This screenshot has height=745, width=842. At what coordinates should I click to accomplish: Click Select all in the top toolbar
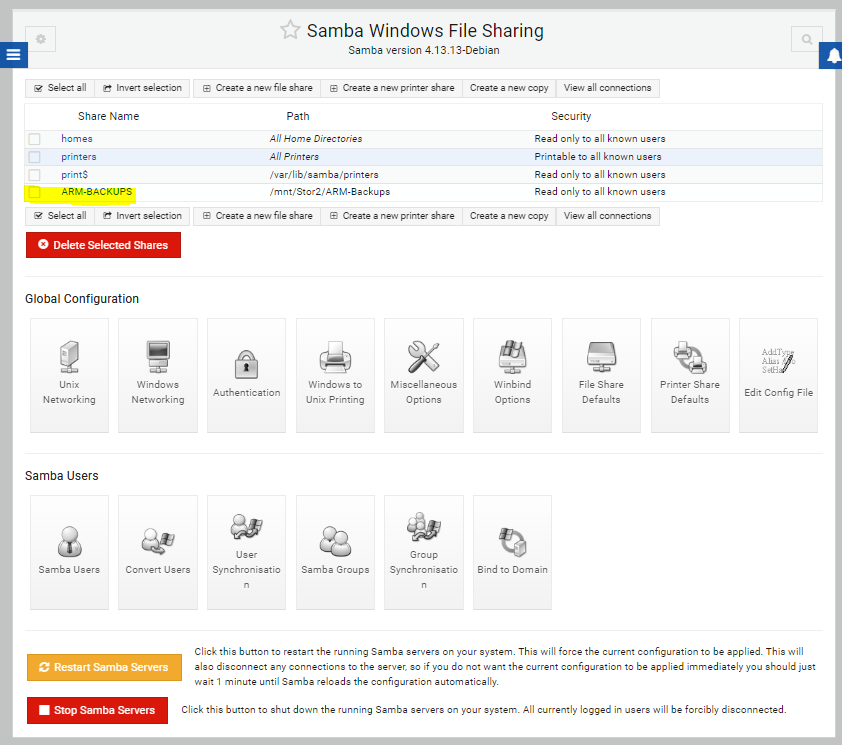60,88
